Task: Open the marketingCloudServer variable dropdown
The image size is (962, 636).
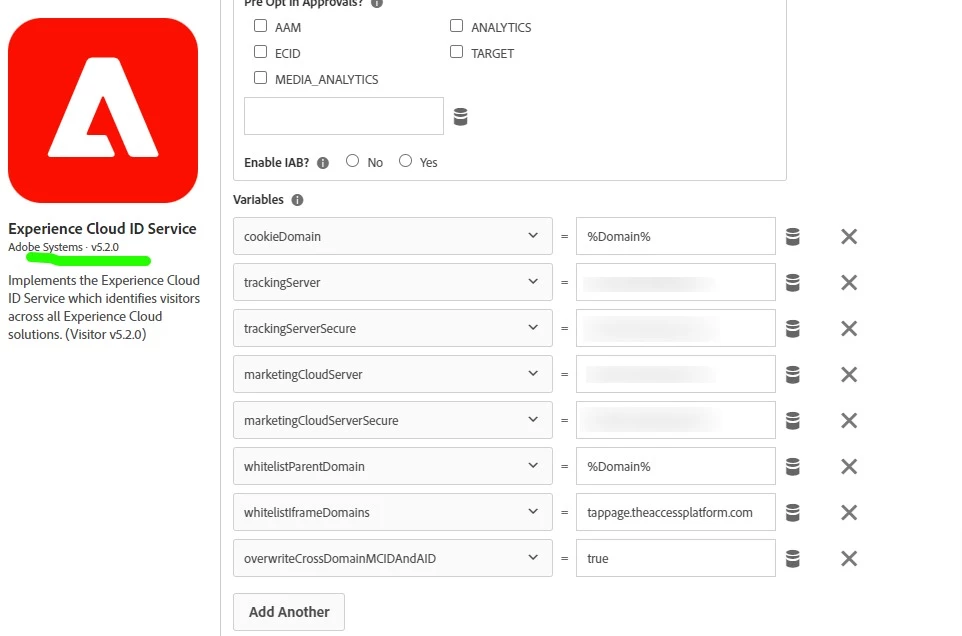Action: [x=393, y=374]
